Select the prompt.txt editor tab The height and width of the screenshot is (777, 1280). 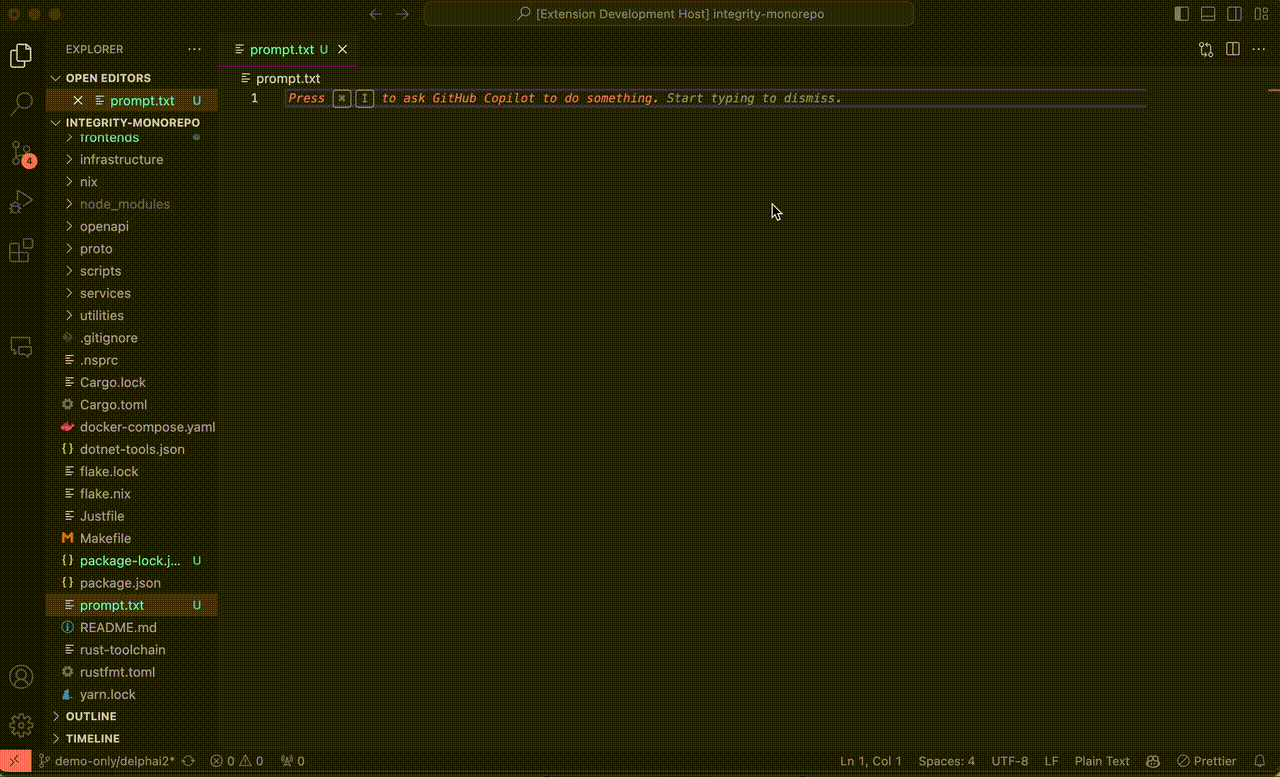tap(290, 49)
